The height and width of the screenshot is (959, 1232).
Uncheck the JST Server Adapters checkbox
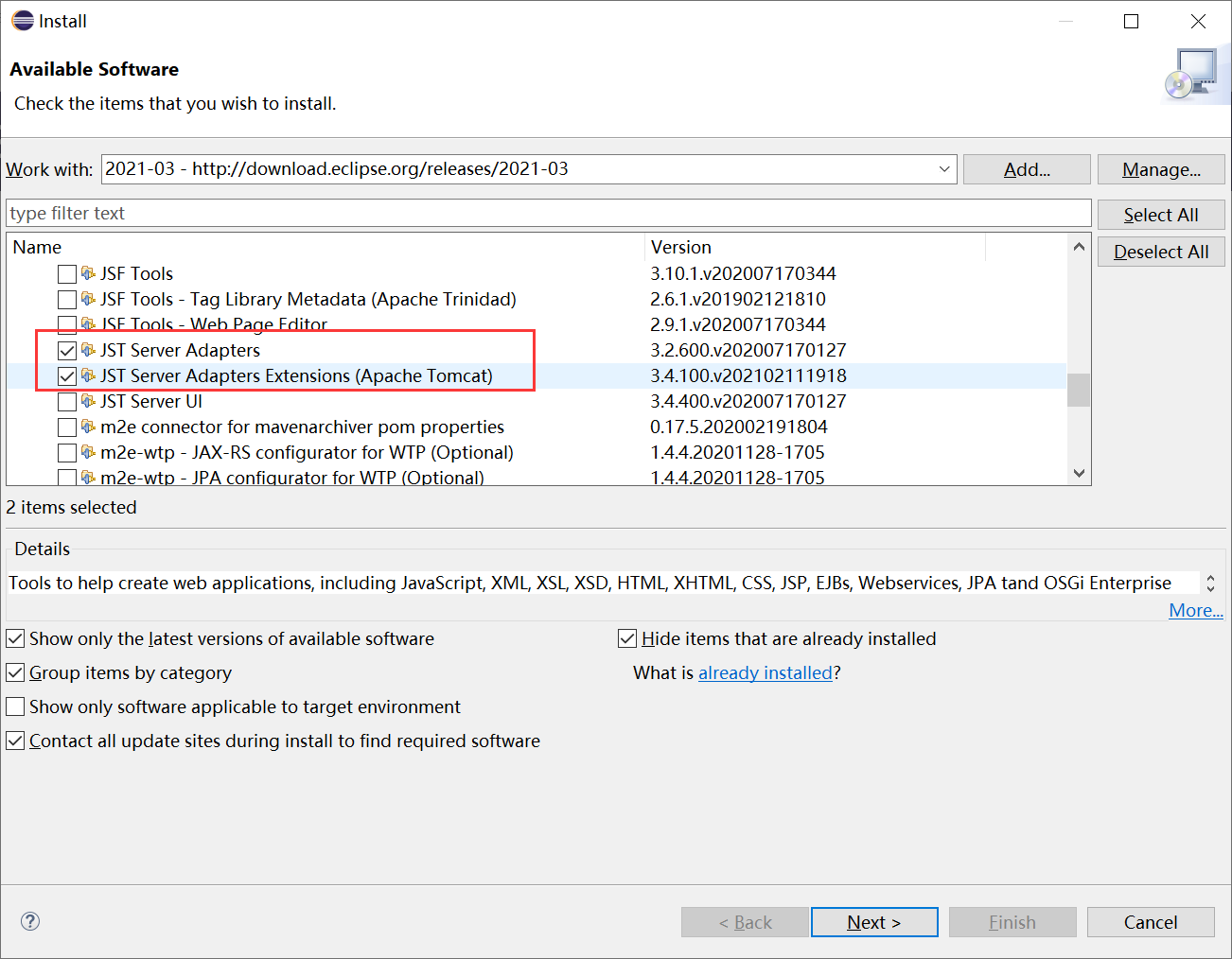point(67,351)
